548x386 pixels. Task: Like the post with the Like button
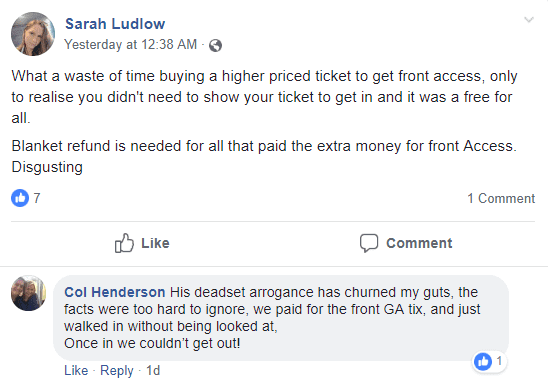(142, 243)
